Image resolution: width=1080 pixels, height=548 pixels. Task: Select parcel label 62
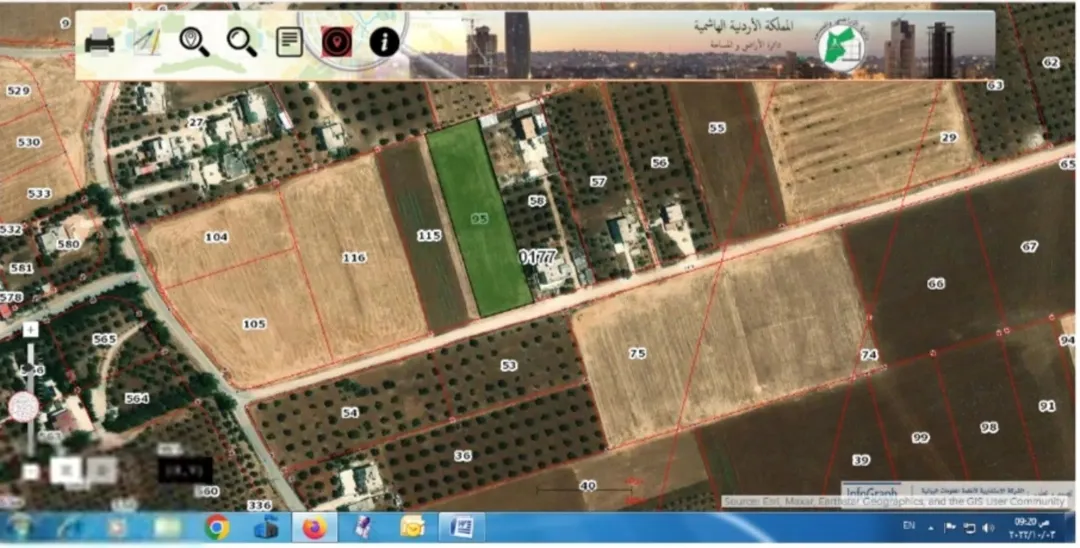tap(1050, 63)
